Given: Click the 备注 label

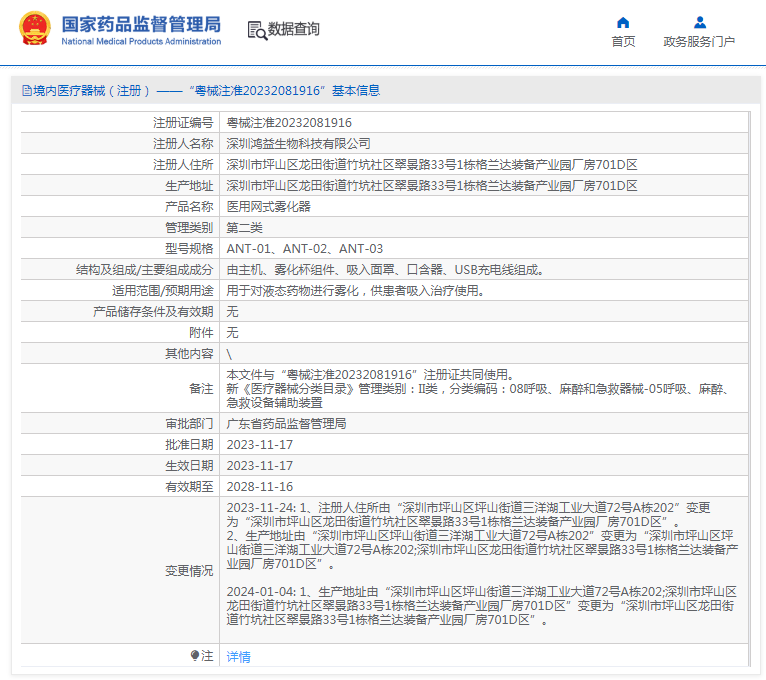Looking at the screenshot, I should click(x=201, y=389).
